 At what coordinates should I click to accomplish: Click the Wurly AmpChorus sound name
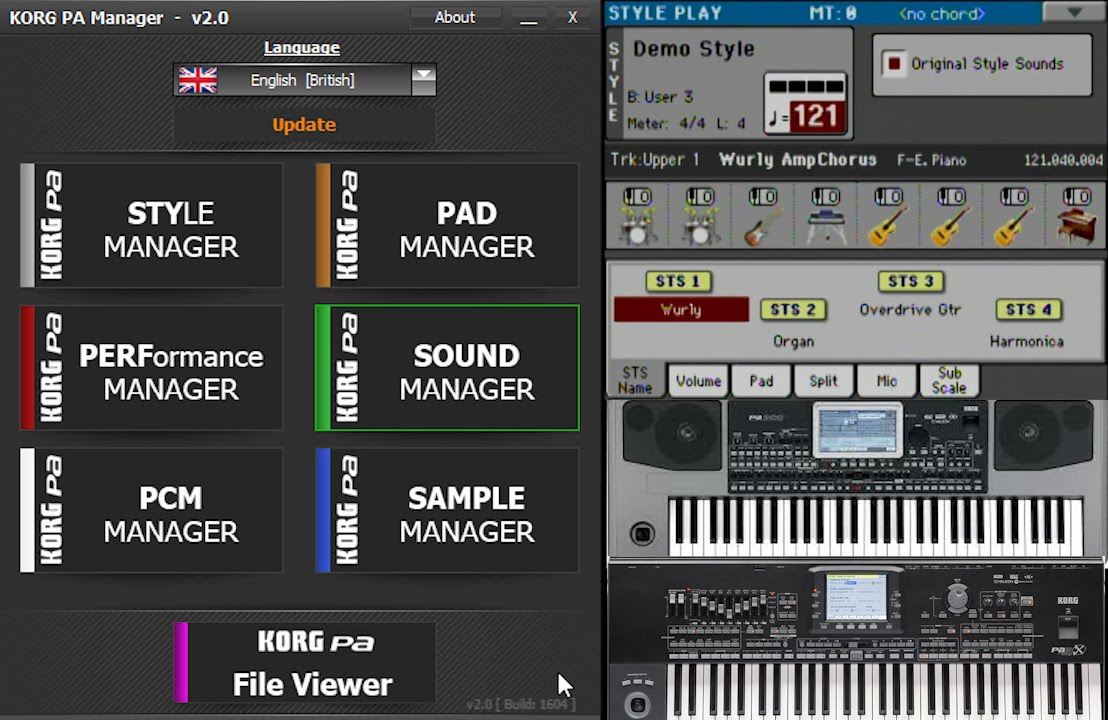click(798, 160)
